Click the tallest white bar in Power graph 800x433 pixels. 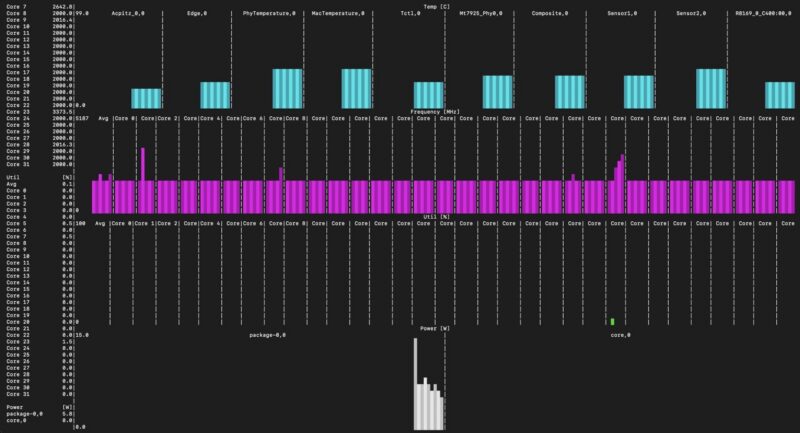pyautogui.click(x=415, y=384)
